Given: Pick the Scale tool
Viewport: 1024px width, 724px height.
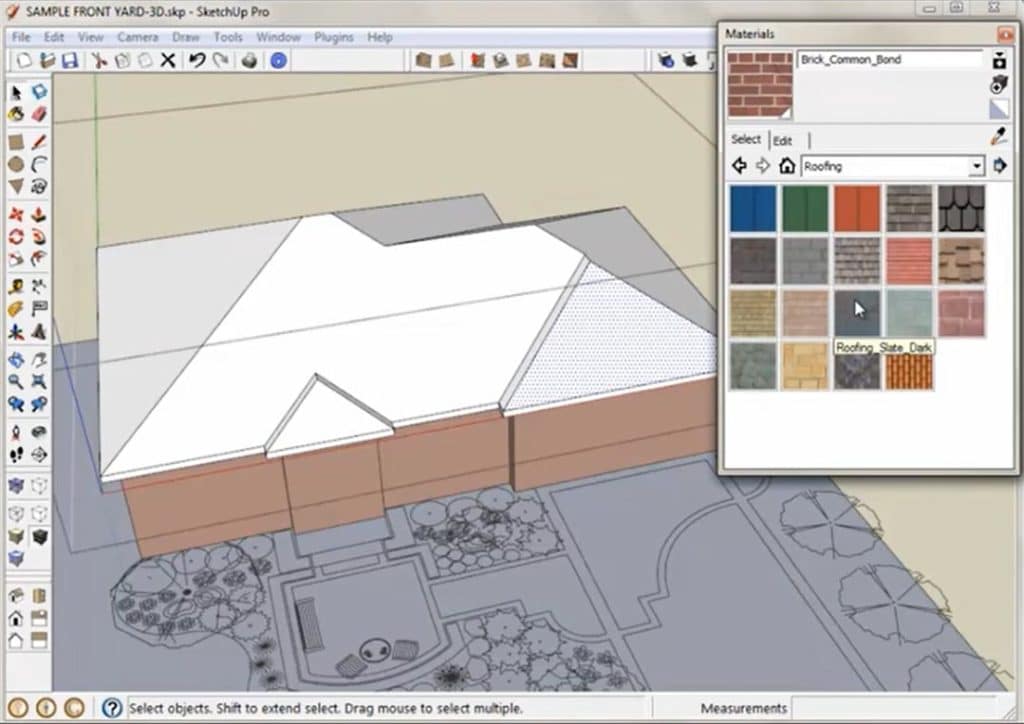Looking at the screenshot, I should [16, 259].
